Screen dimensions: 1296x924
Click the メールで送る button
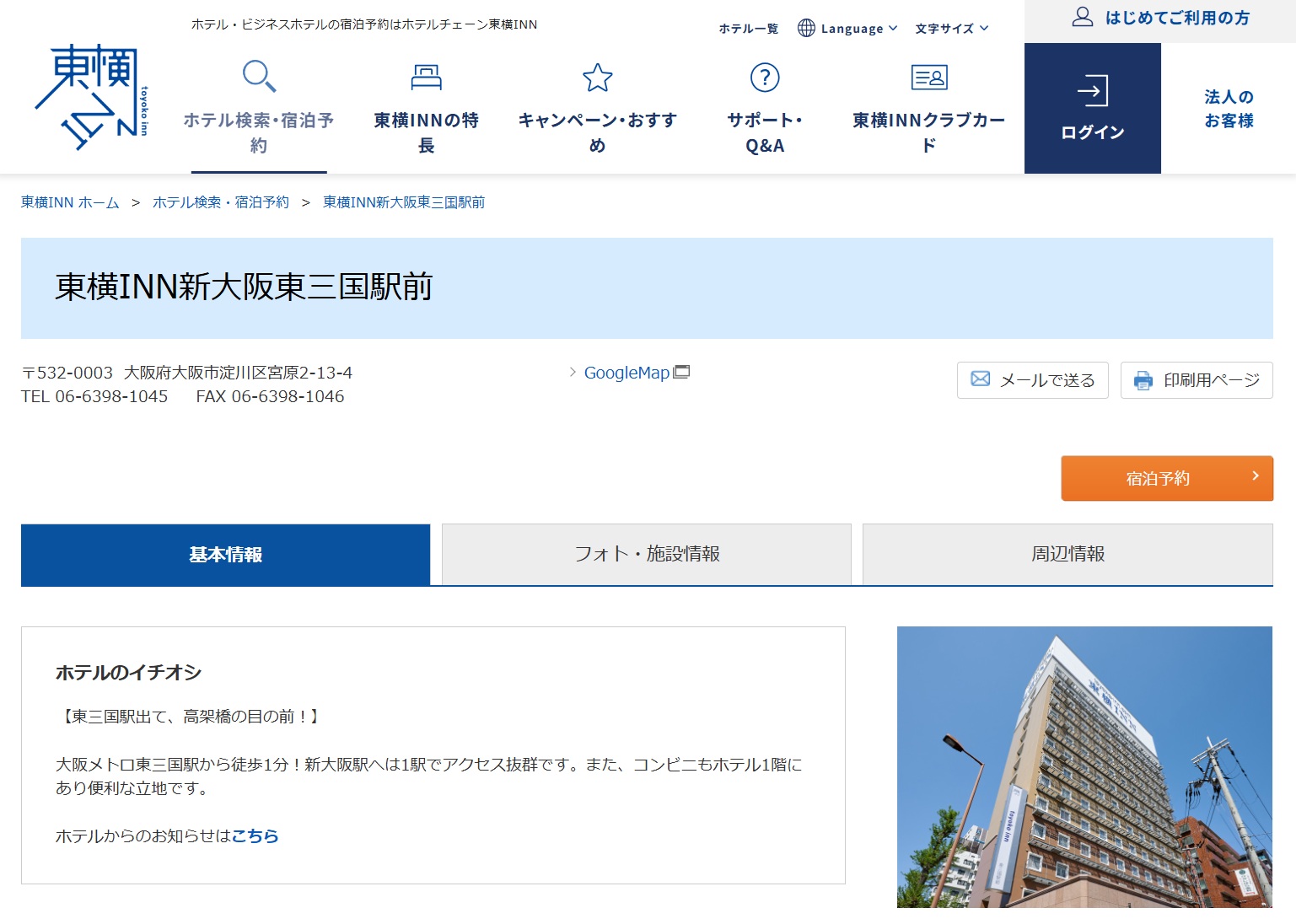point(1033,380)
